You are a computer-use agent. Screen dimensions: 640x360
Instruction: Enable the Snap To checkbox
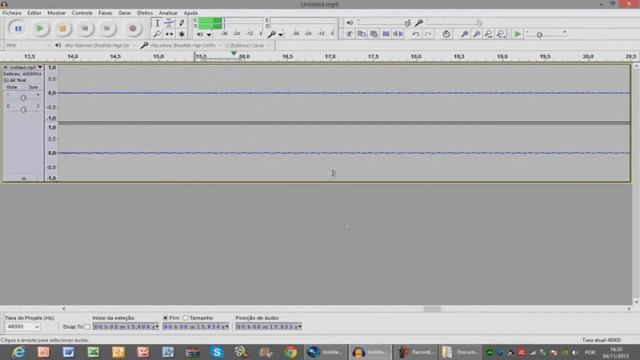87,327
